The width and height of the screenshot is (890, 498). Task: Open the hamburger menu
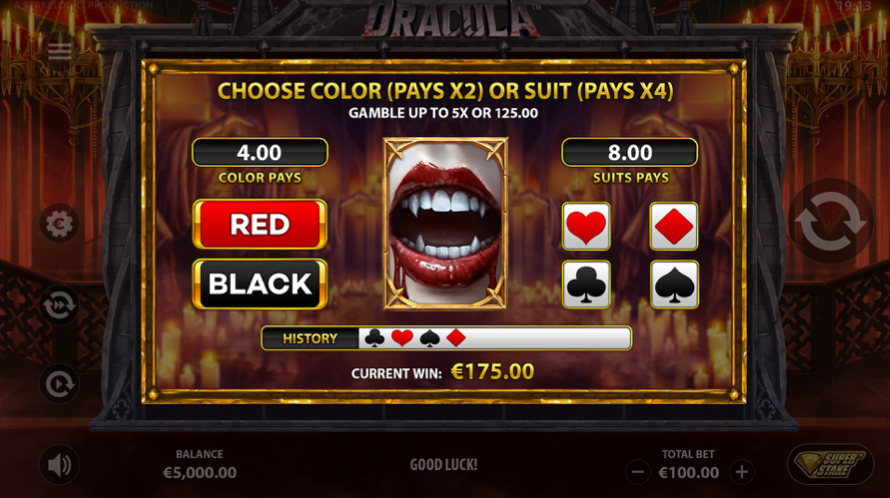[x=60, y=52]
